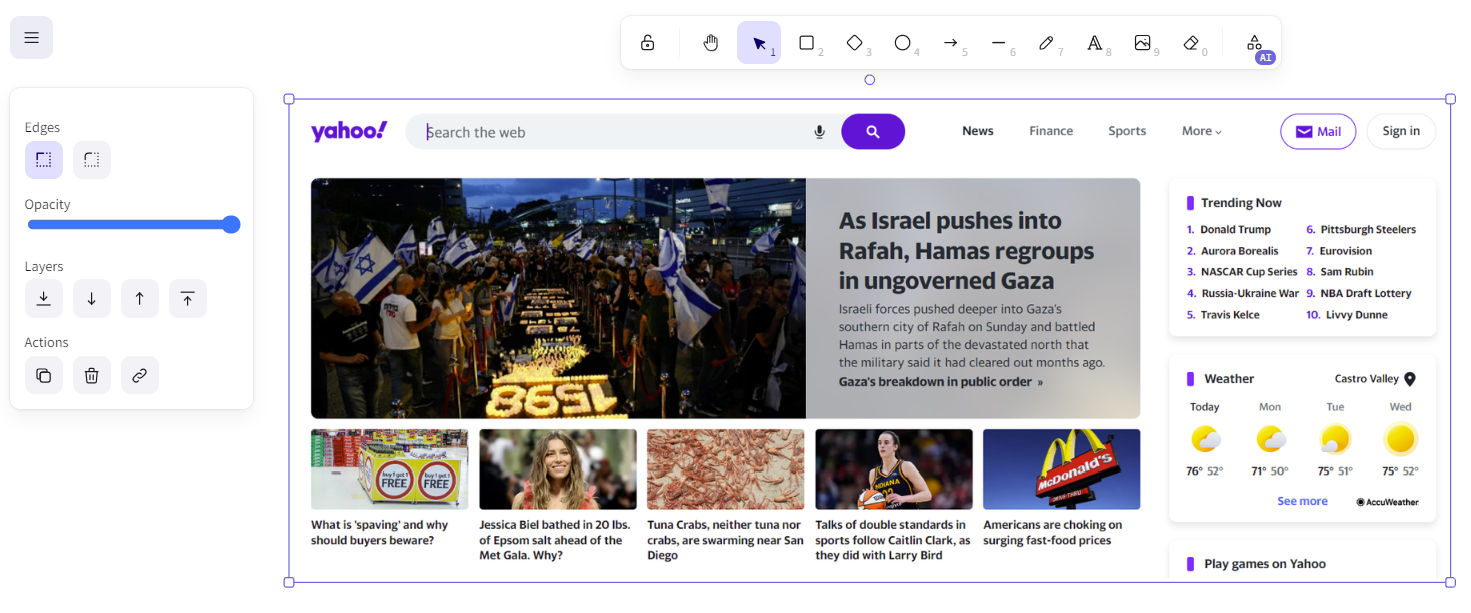Activate the Selection arrow tool

point(759,43)
